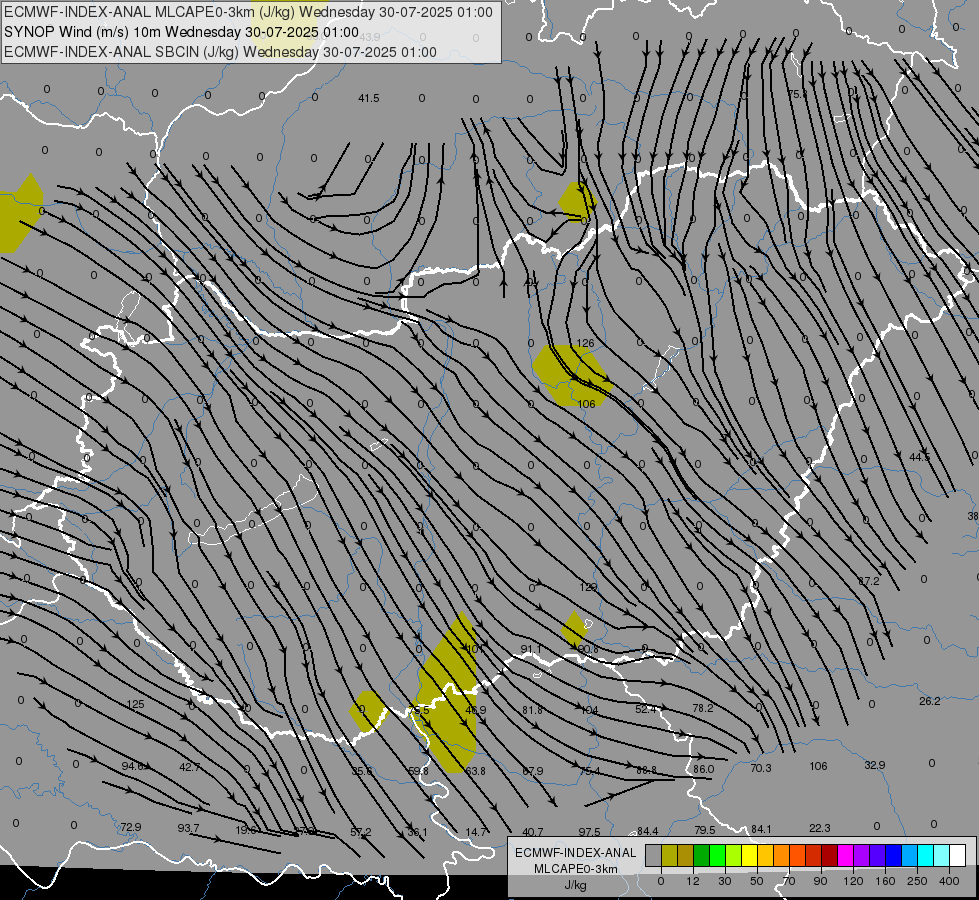Click the 36.1 value on the map
Viewport: 979px width, 900px height.
pos(417,832)
